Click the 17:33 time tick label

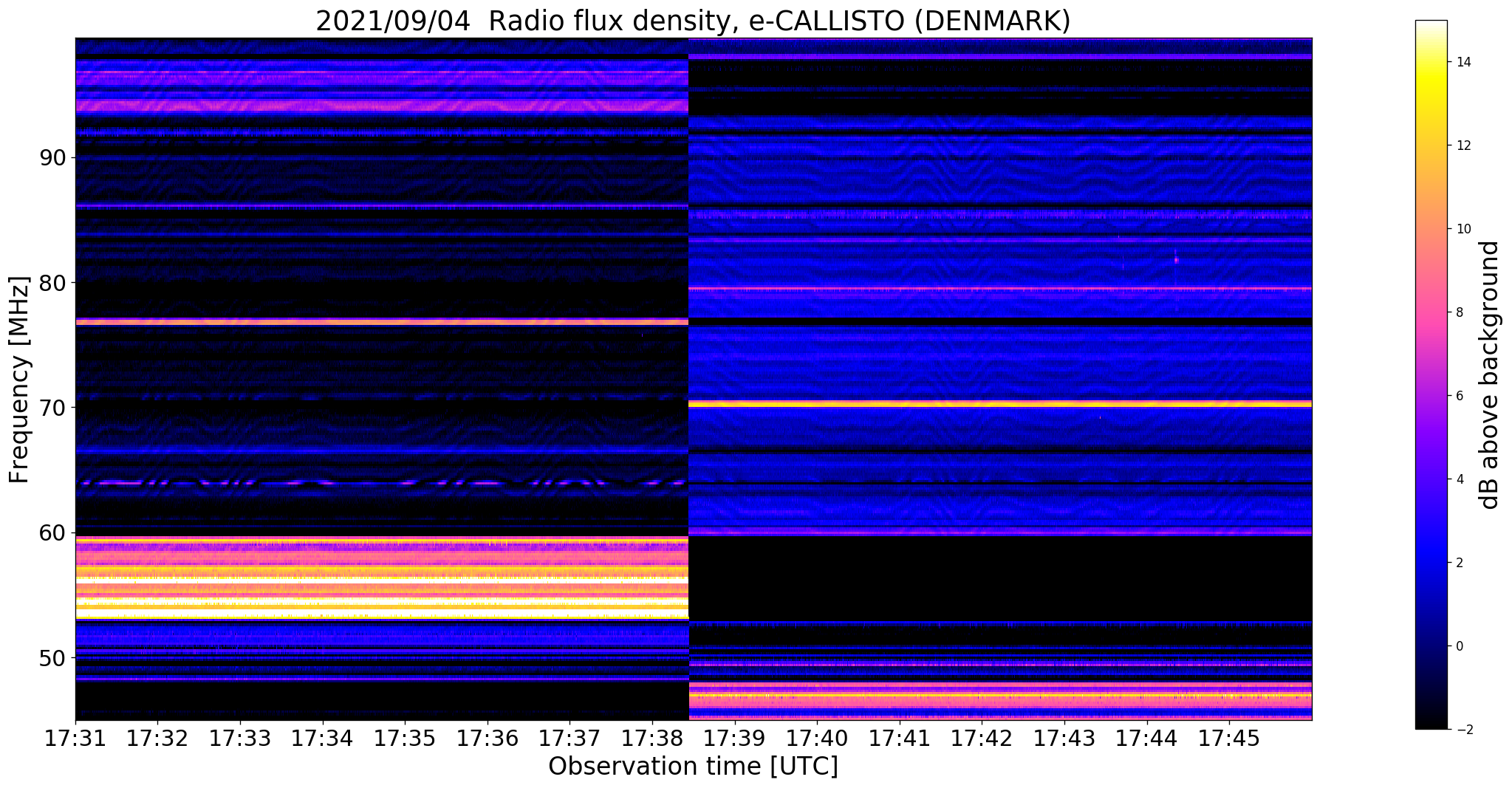point(240,739)
